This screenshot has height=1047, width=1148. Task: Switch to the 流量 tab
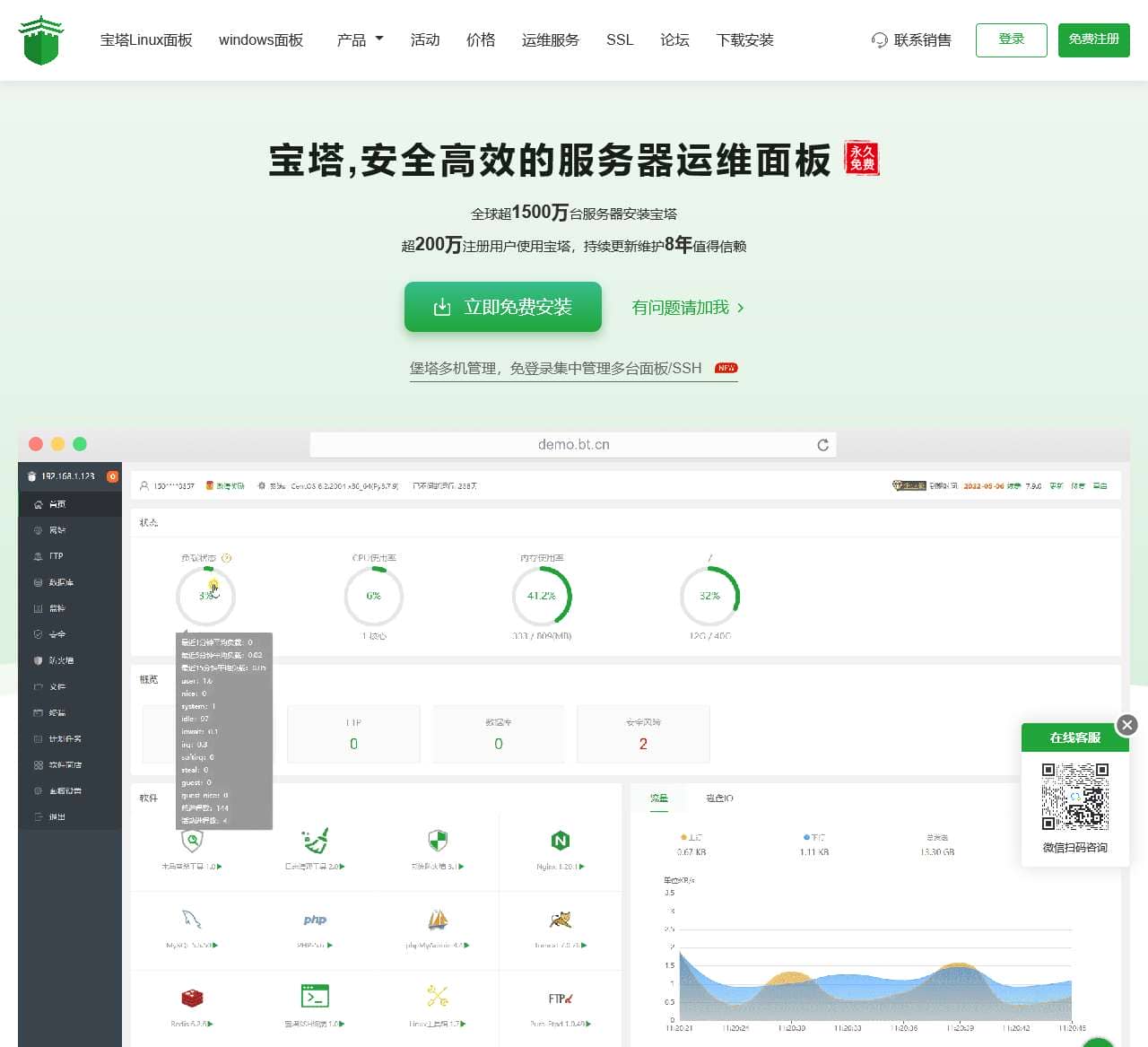coord(659,798)
